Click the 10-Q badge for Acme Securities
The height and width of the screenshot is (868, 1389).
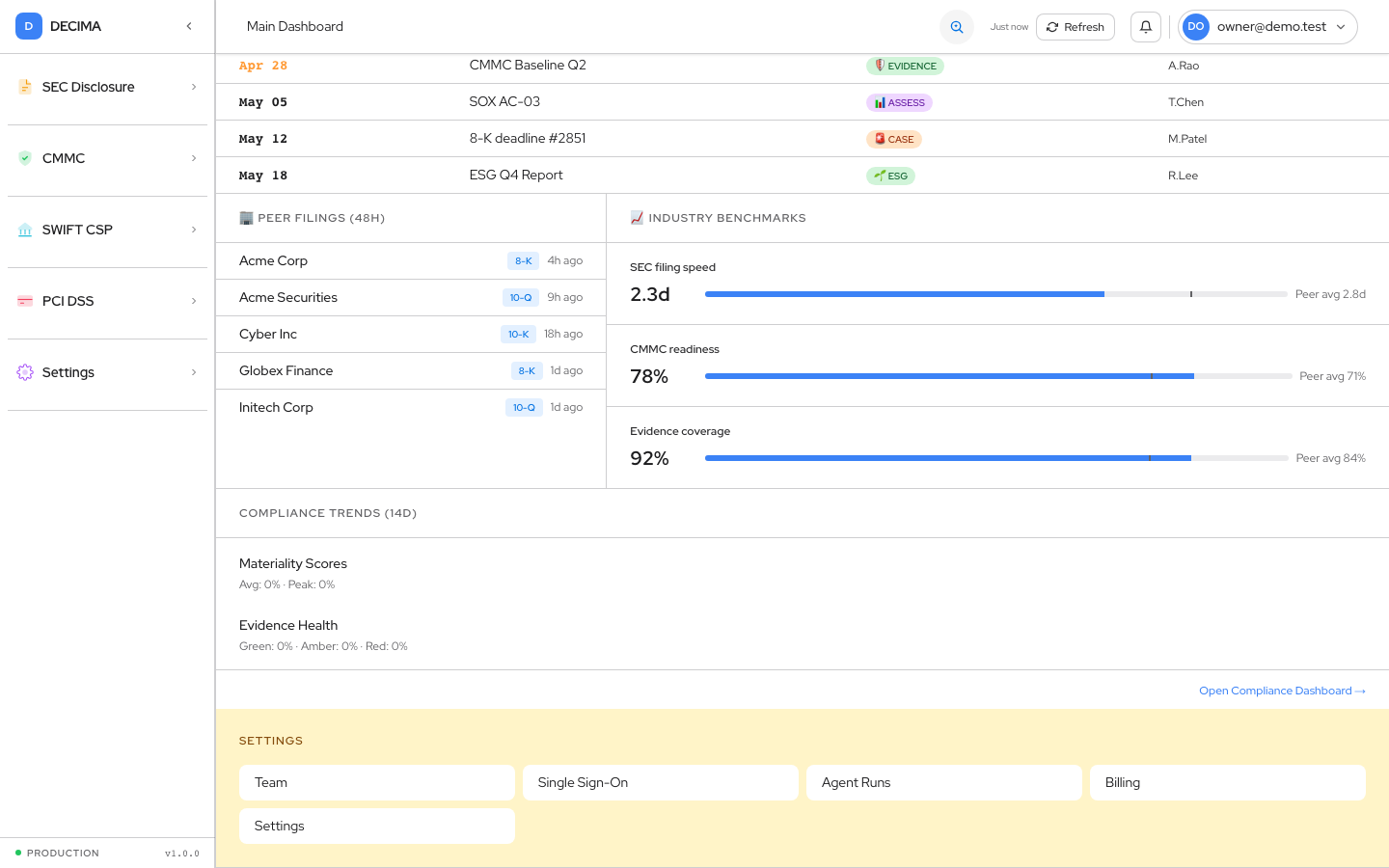click(x=521, y=297)
